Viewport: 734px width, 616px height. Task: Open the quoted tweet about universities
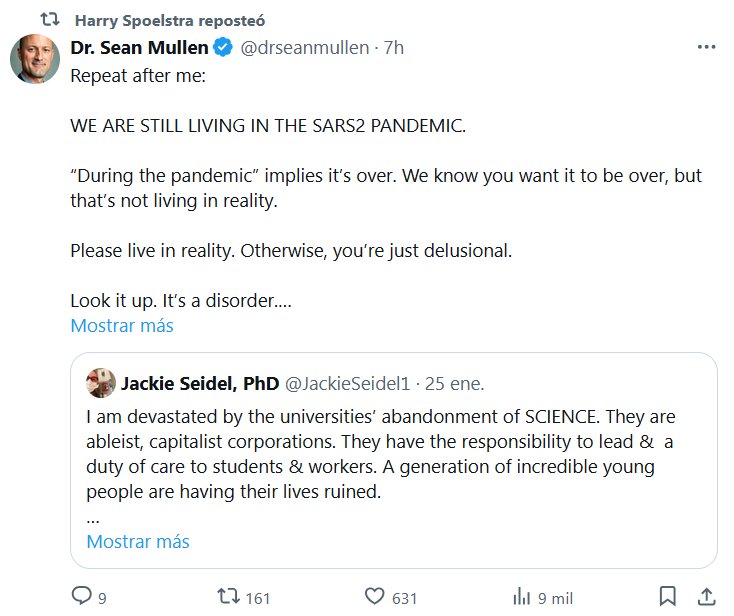point(393,455)
